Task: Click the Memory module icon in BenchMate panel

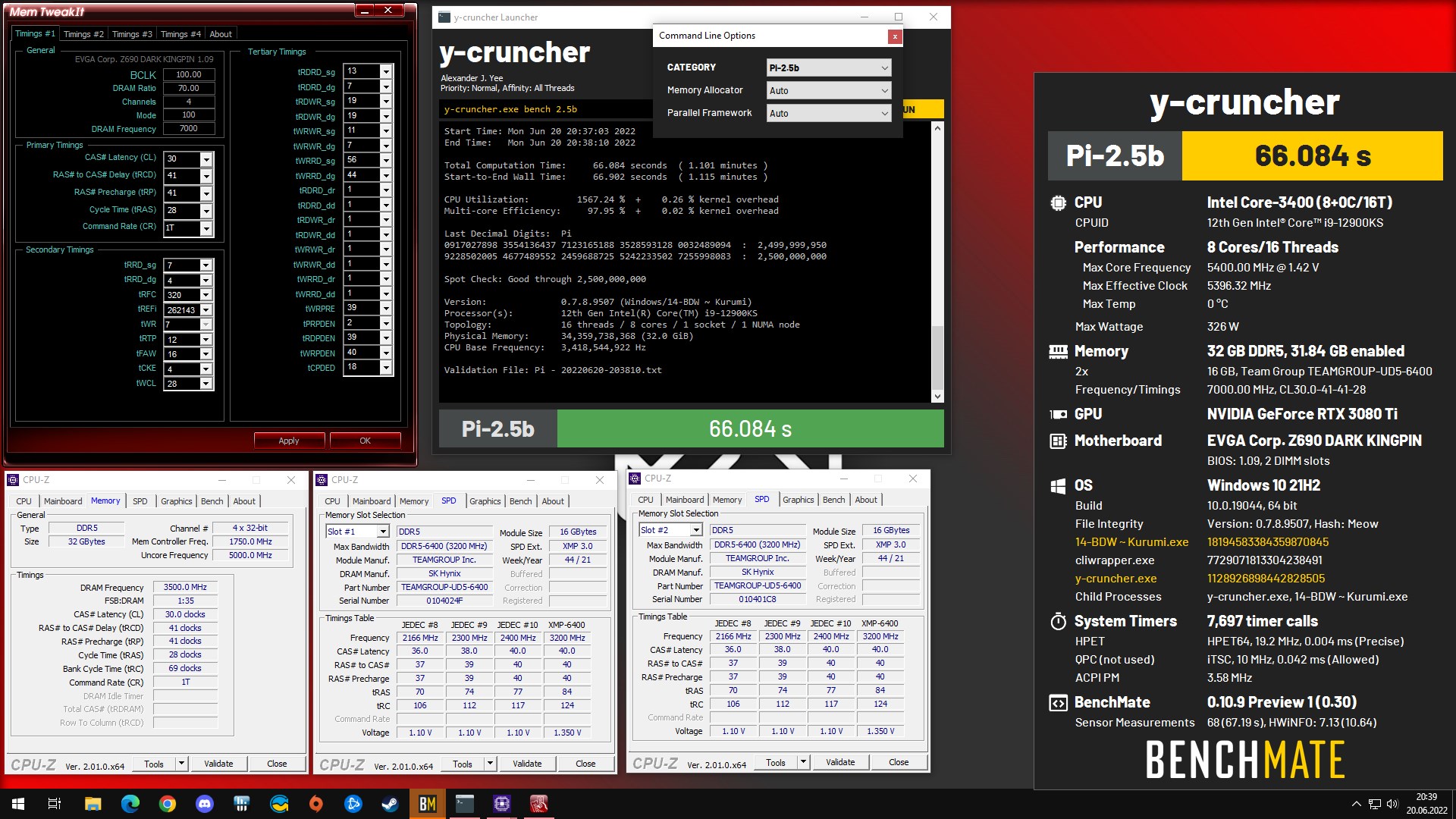Action: click(x=1058, y=351)
